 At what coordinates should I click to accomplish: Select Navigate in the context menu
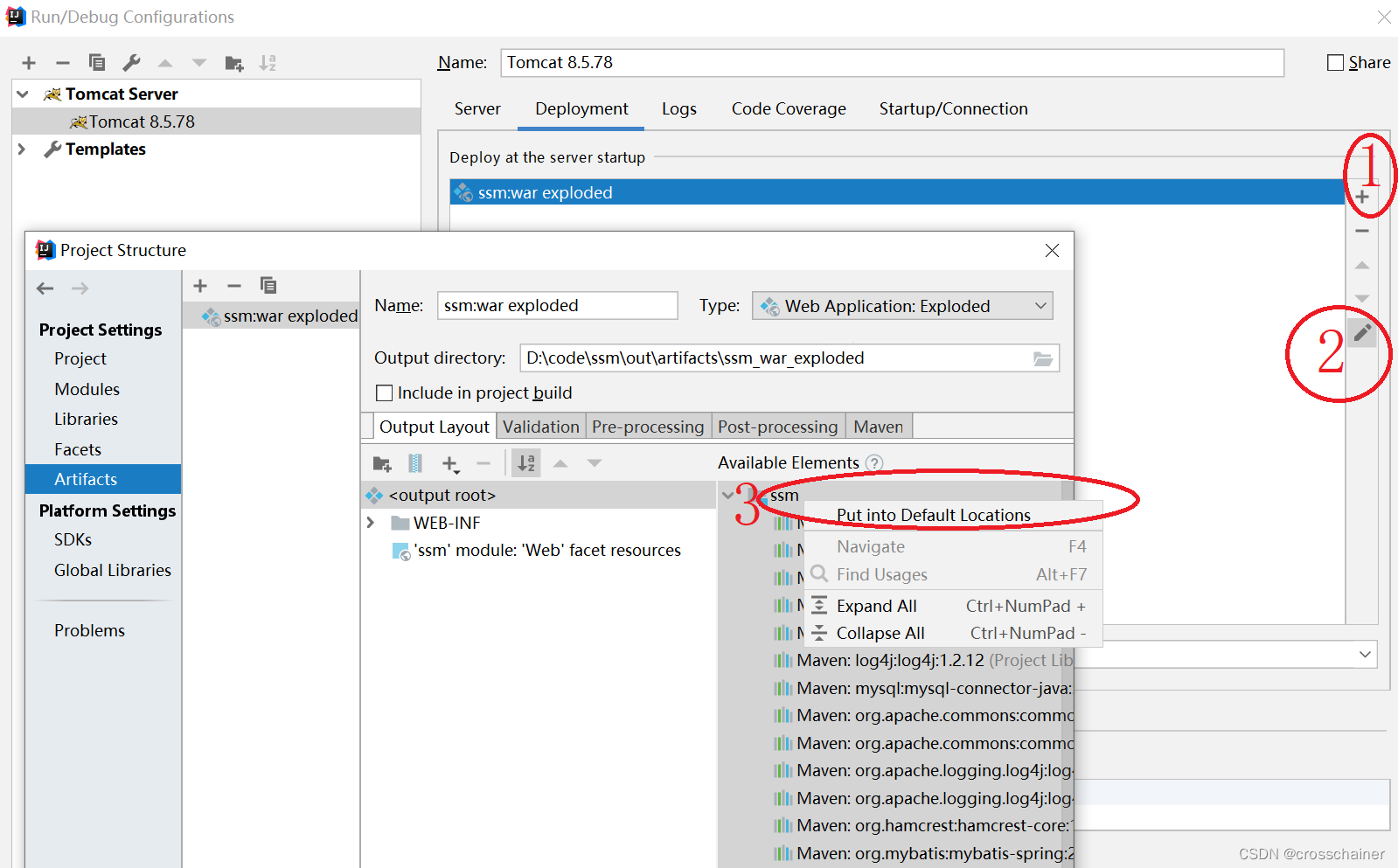[953, 546]
